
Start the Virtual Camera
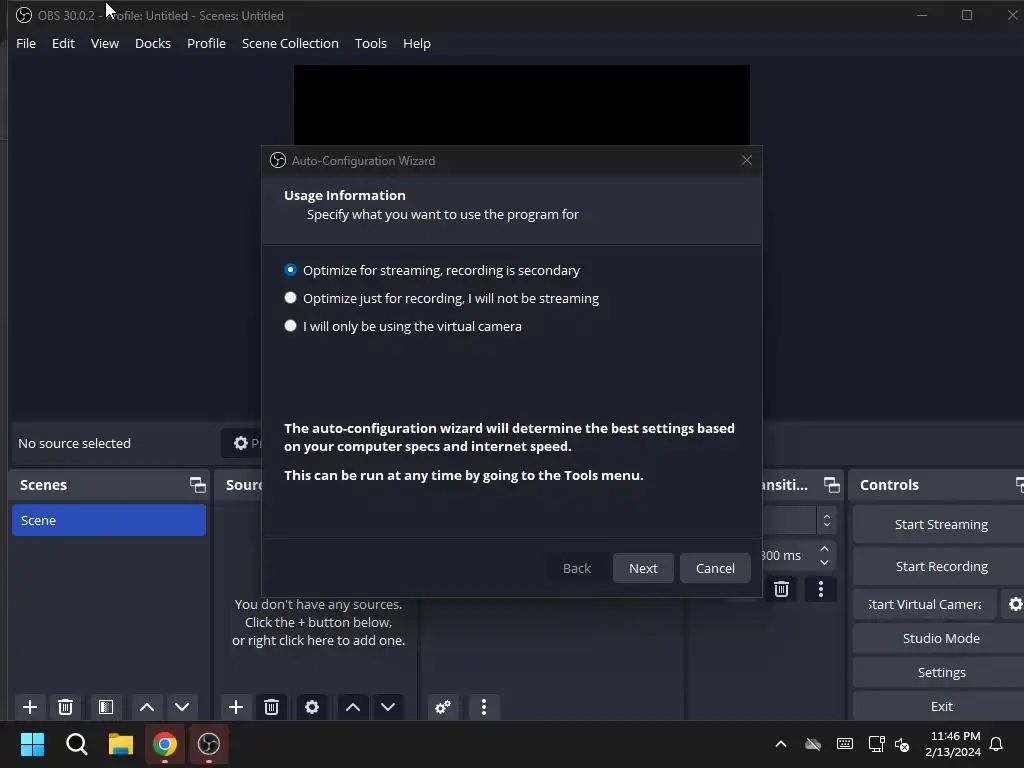point(925,604)
